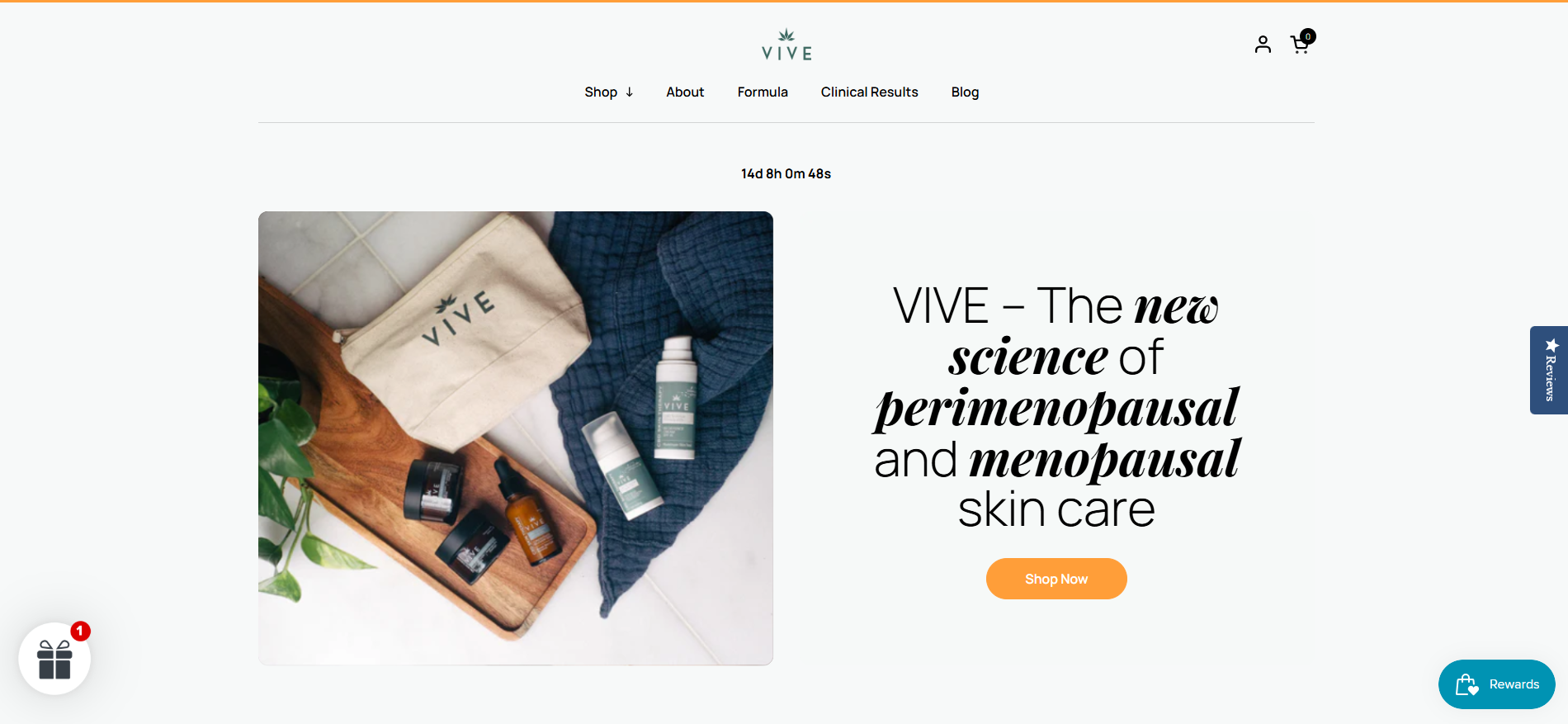Click the red notification badge on gift
The height and width of the screenshot is (724, 1568).
(80, 631)
